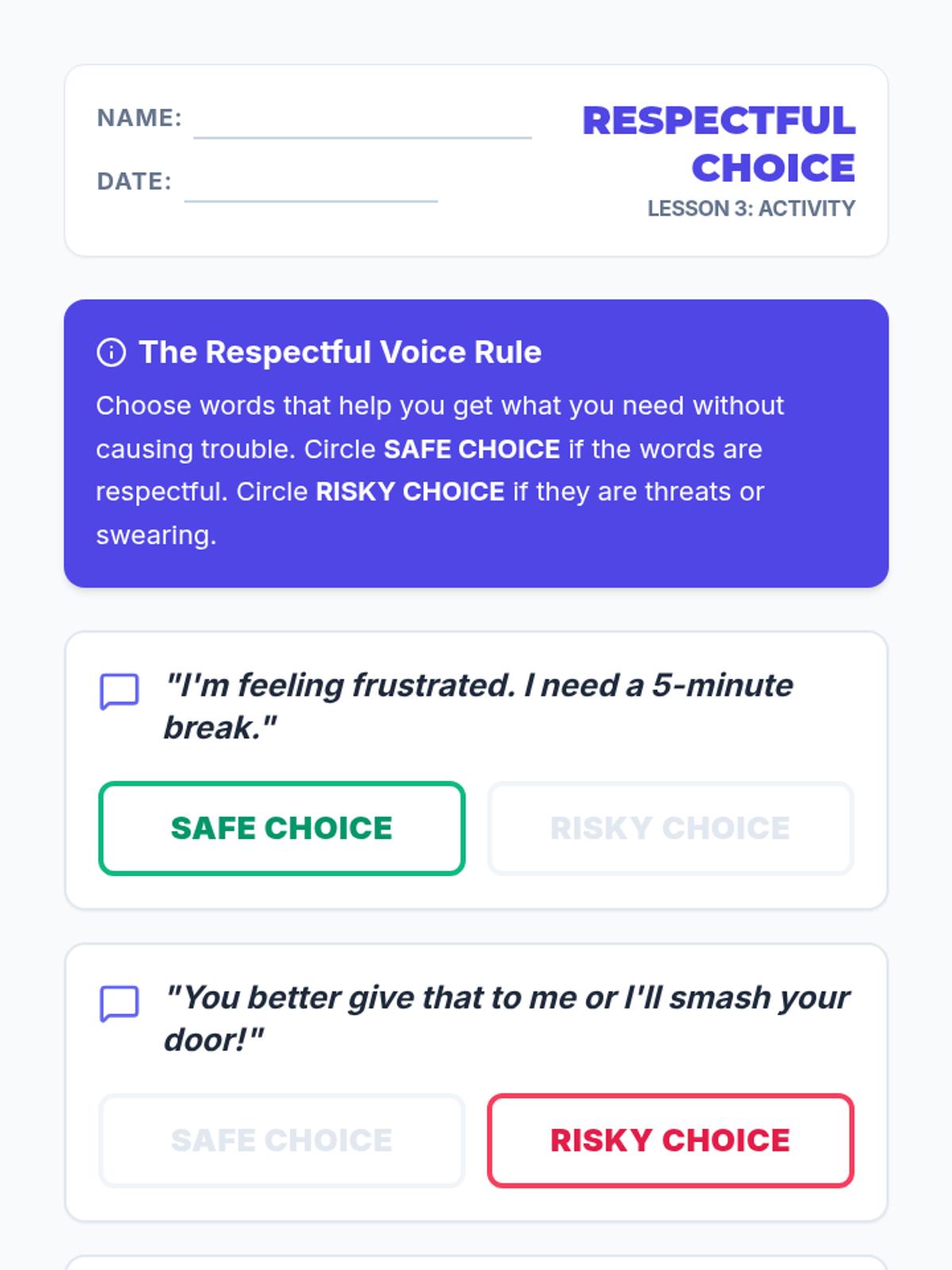Click the LESSON 3: ACTIVITY subtitle
The width and height of the screenshot is (952, 1270).
pyautogui.click(x=751, y=208)
